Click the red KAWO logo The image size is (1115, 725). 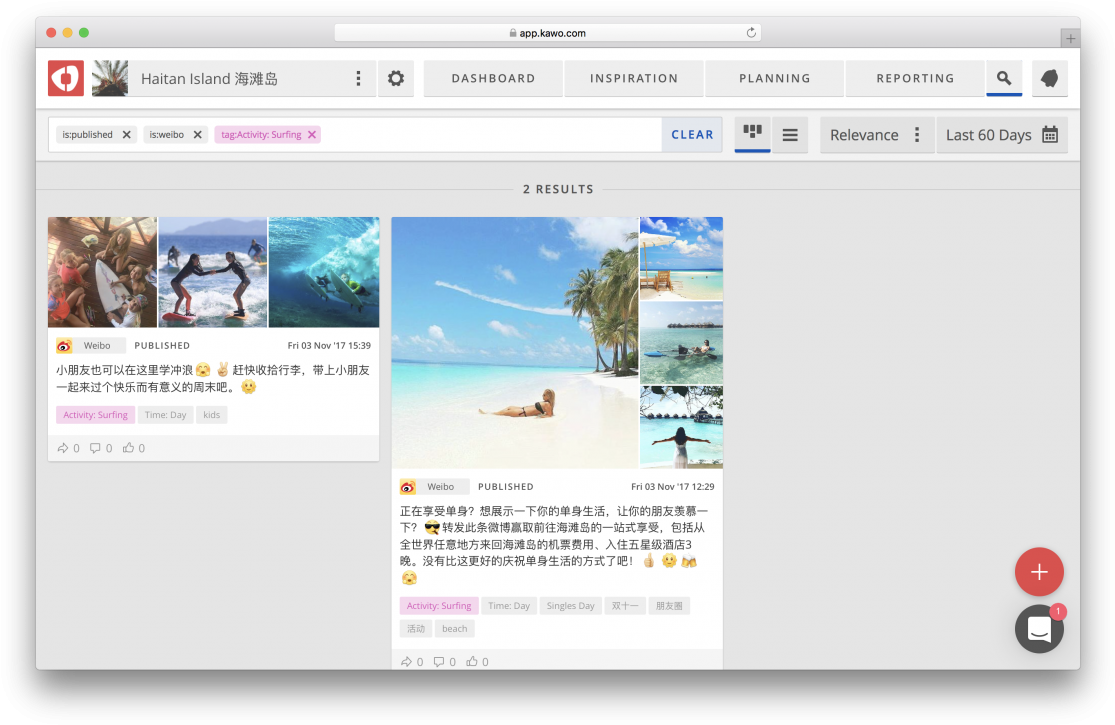[x=65, y=78]
